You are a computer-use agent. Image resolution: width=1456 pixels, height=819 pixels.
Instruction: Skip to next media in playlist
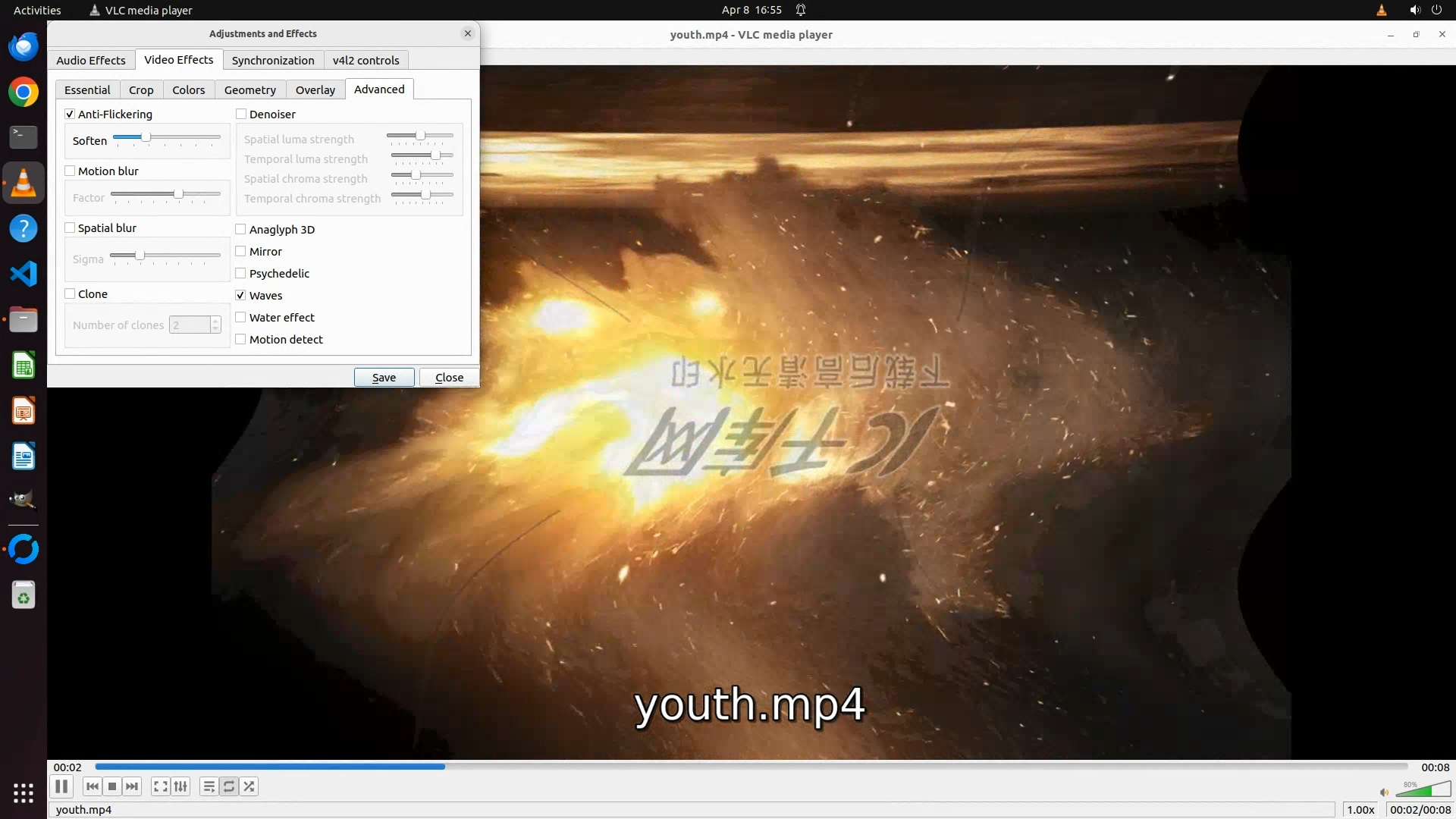click(132, 786)
